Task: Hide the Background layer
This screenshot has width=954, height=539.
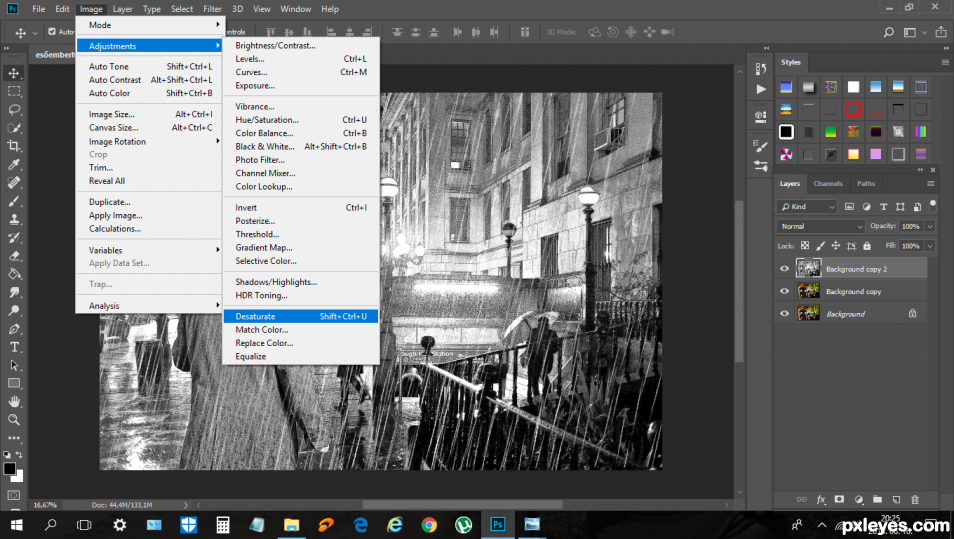Action: (784, 314)
